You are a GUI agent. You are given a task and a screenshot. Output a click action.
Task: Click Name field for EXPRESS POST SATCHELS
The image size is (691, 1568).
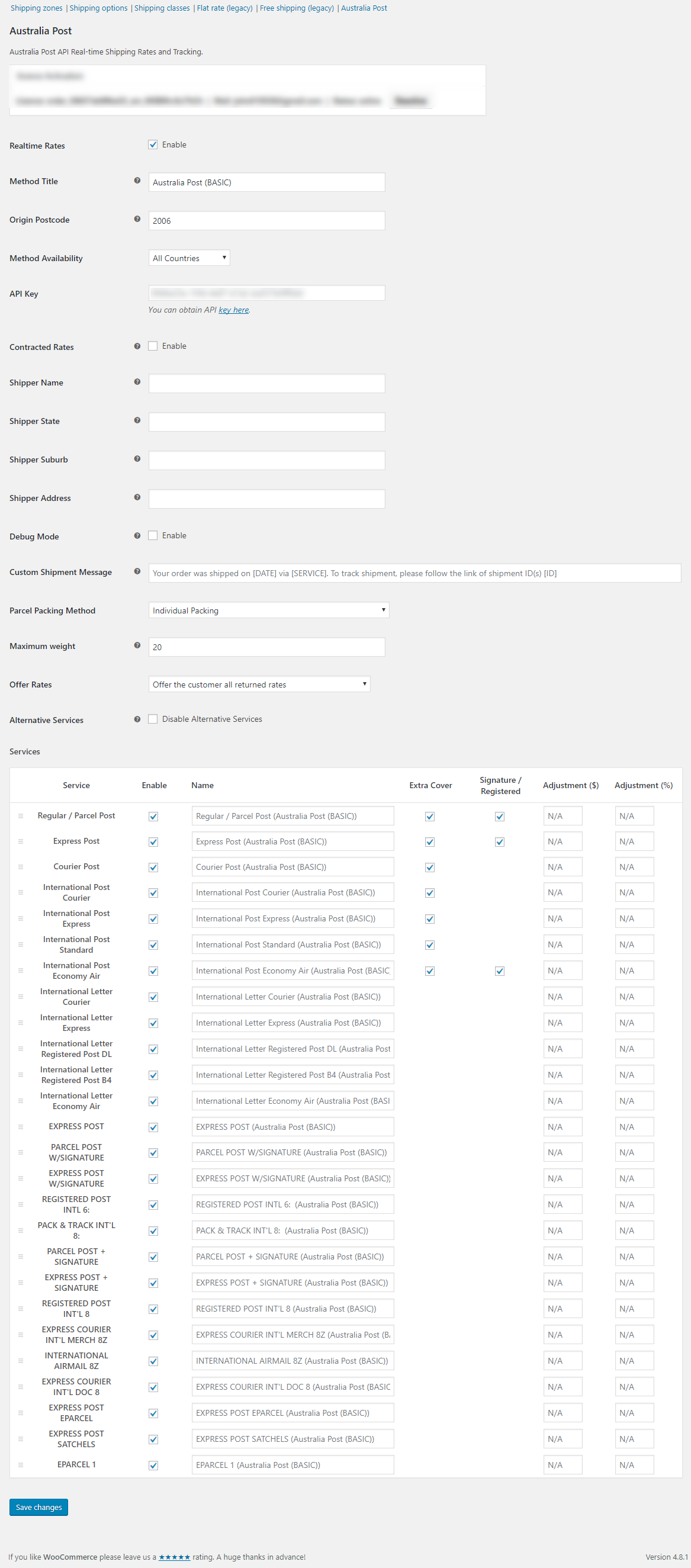pos(293,1439)
